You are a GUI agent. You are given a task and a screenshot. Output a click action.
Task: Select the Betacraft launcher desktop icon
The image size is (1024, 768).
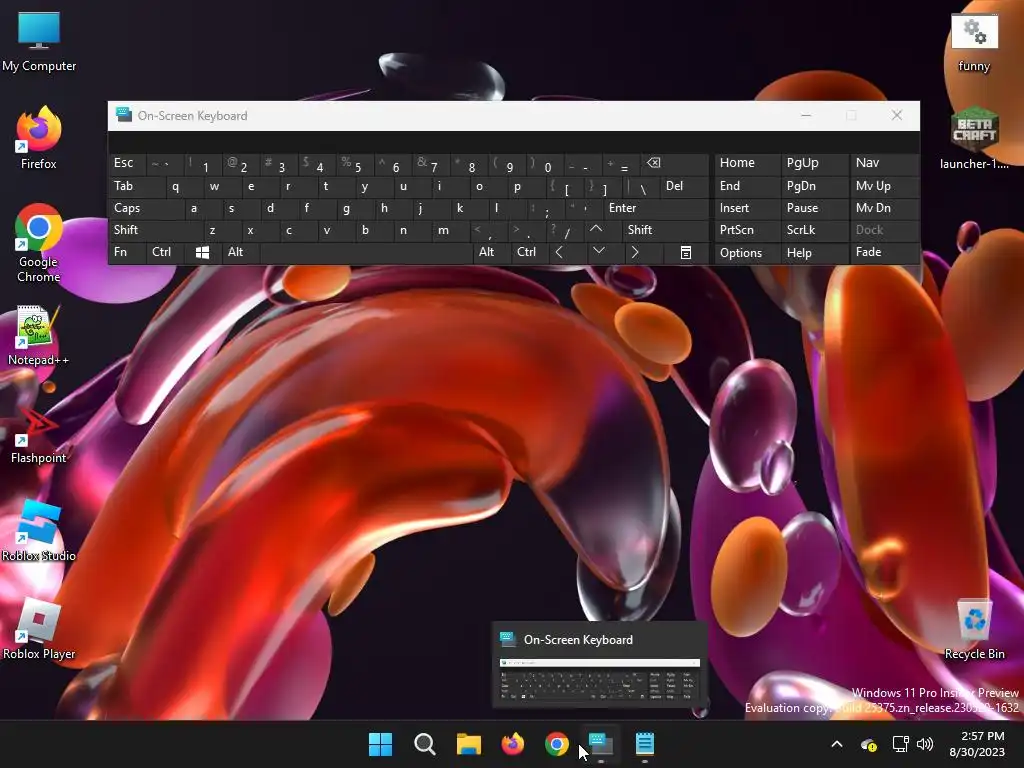974,138
